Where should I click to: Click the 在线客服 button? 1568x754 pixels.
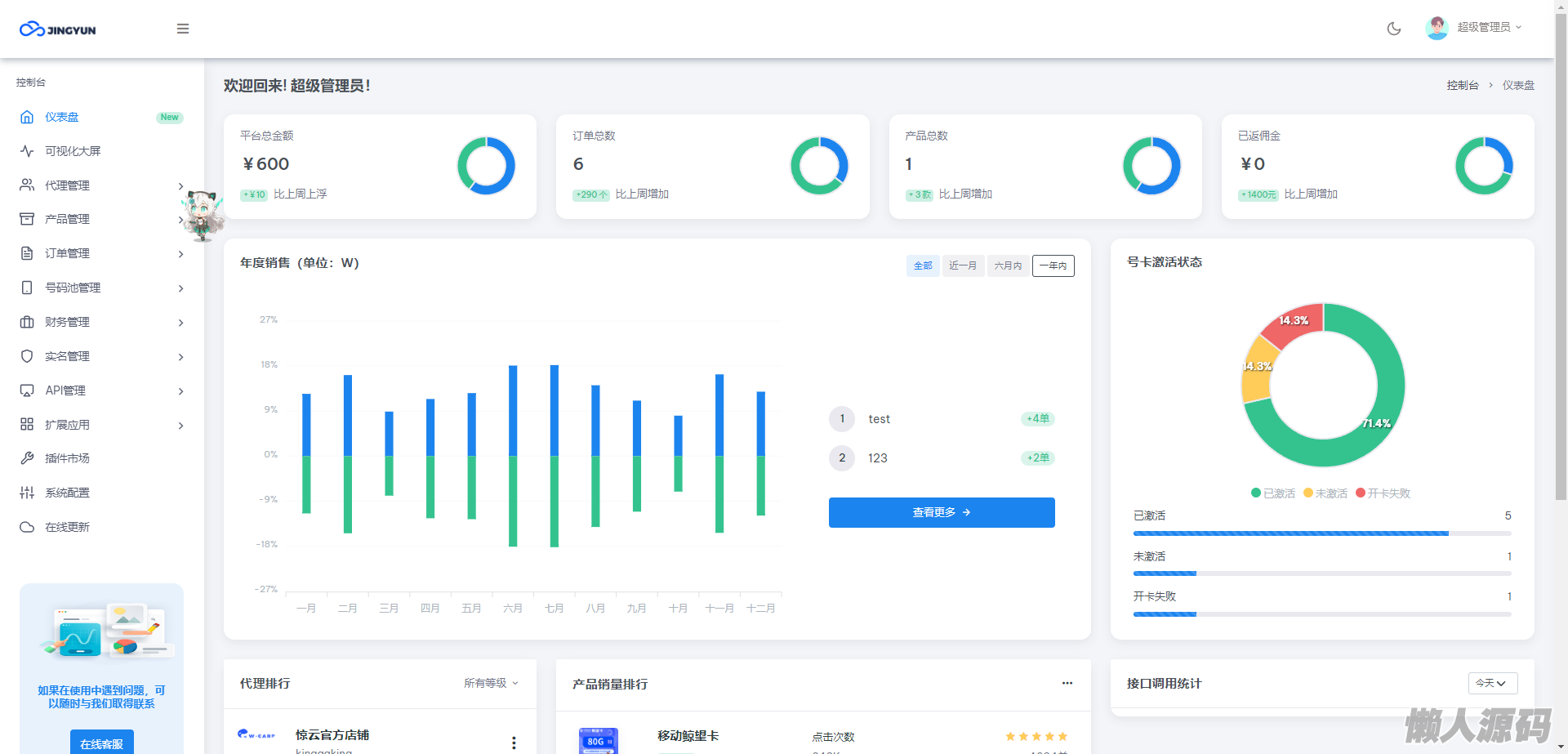[101, 743]
